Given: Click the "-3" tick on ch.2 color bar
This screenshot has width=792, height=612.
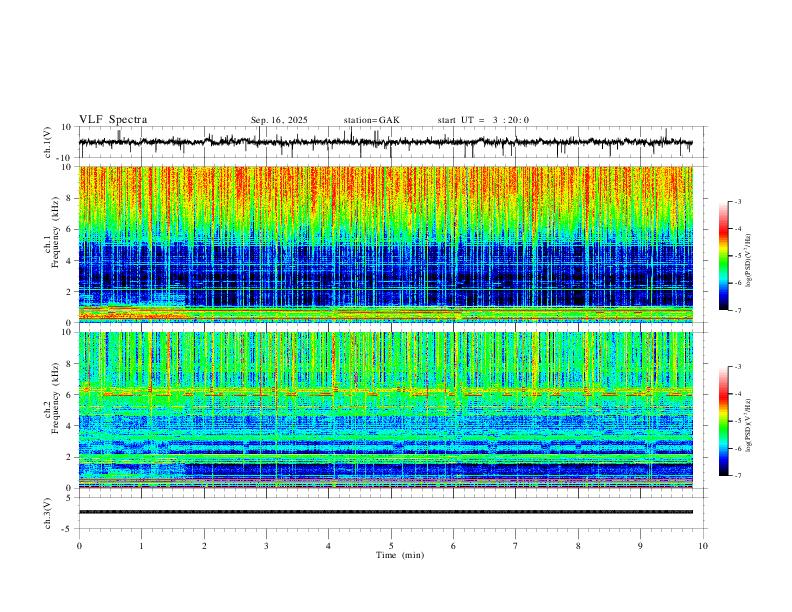Looking at the screenshot, I should pos(737,367).
